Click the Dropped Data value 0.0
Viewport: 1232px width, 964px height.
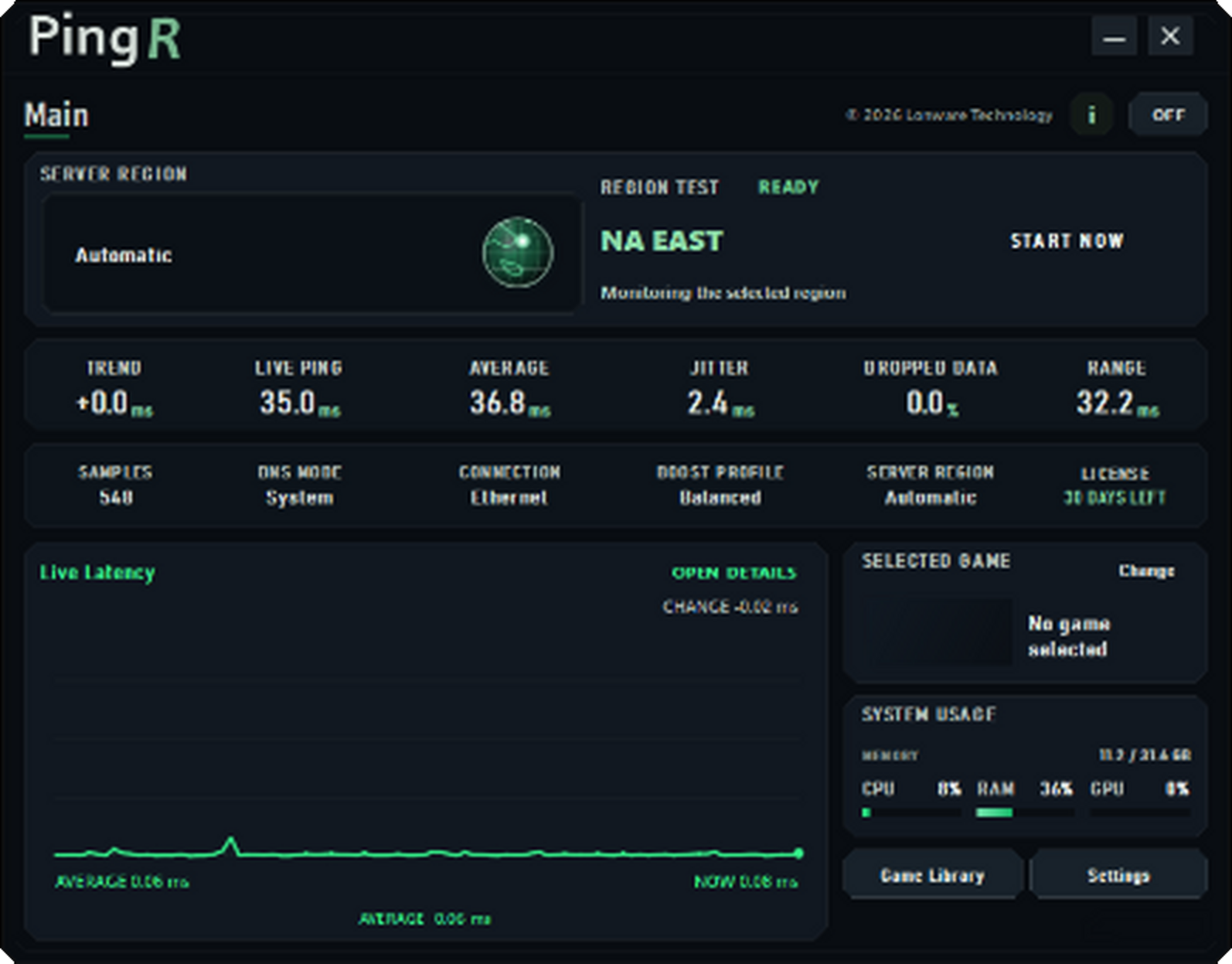pyautogui.click(x=924, y=403)
